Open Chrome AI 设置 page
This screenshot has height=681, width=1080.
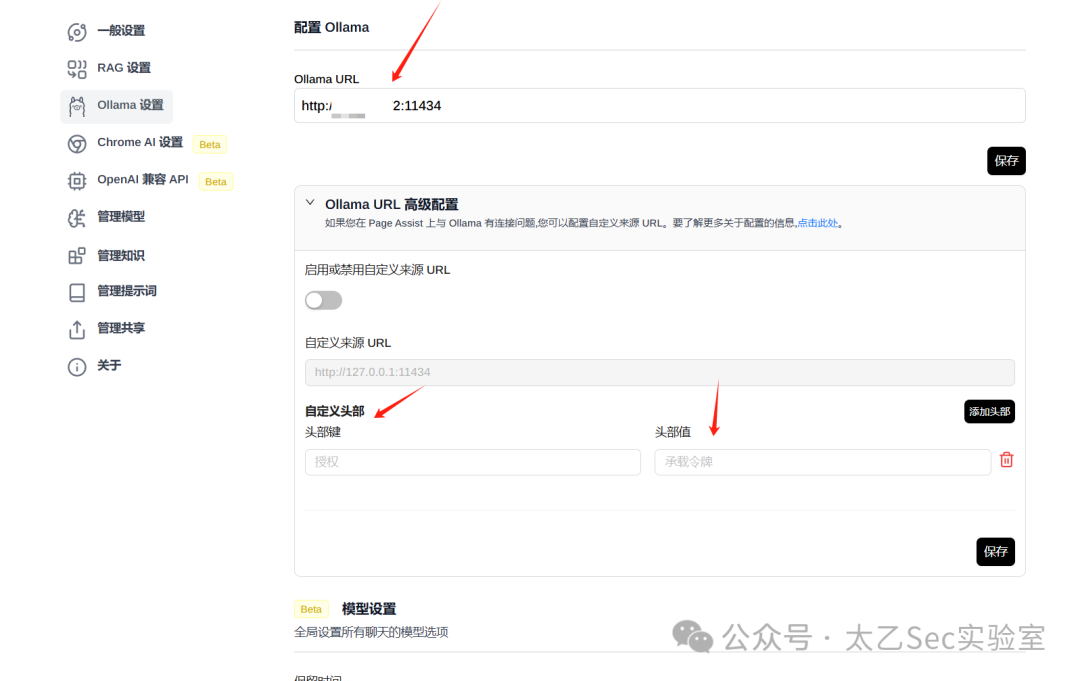click(140, 143)
